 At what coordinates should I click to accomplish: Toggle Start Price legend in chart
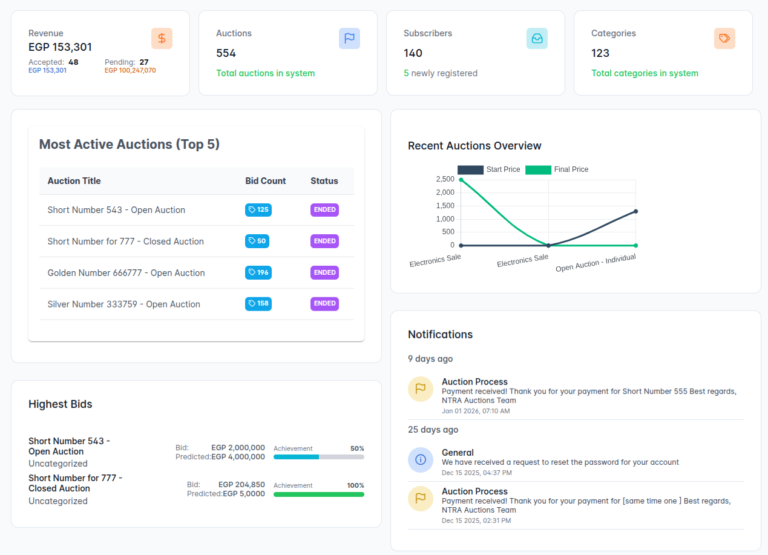click(x=489, y=170)
